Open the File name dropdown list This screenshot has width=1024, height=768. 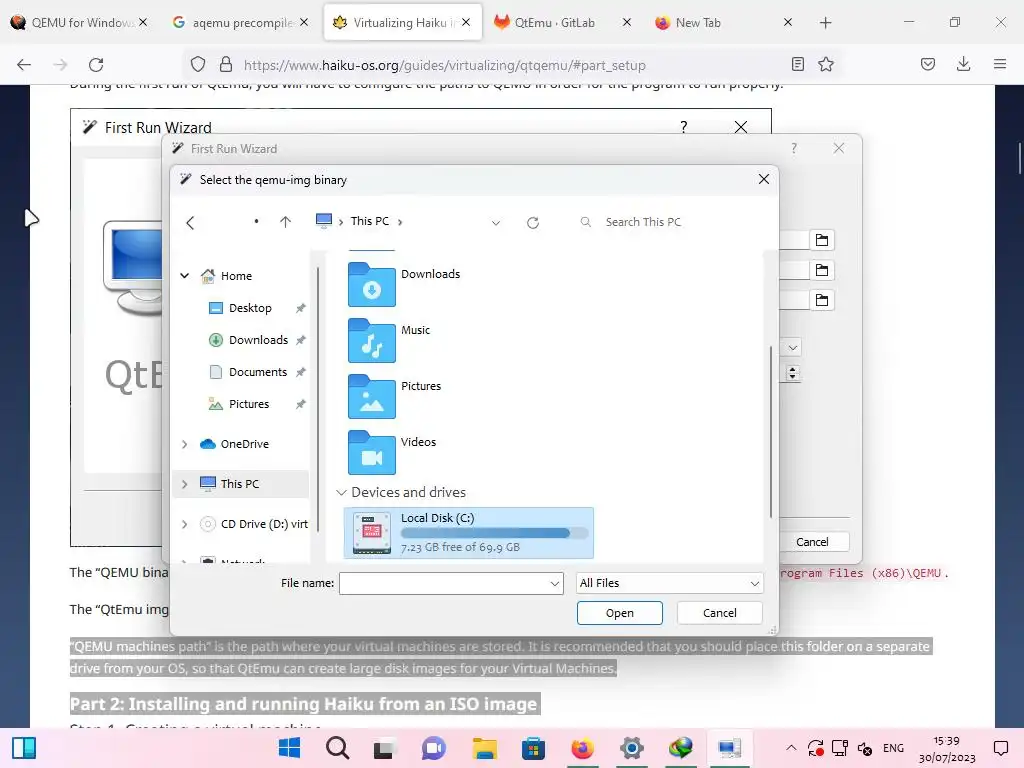coord(554,583)
